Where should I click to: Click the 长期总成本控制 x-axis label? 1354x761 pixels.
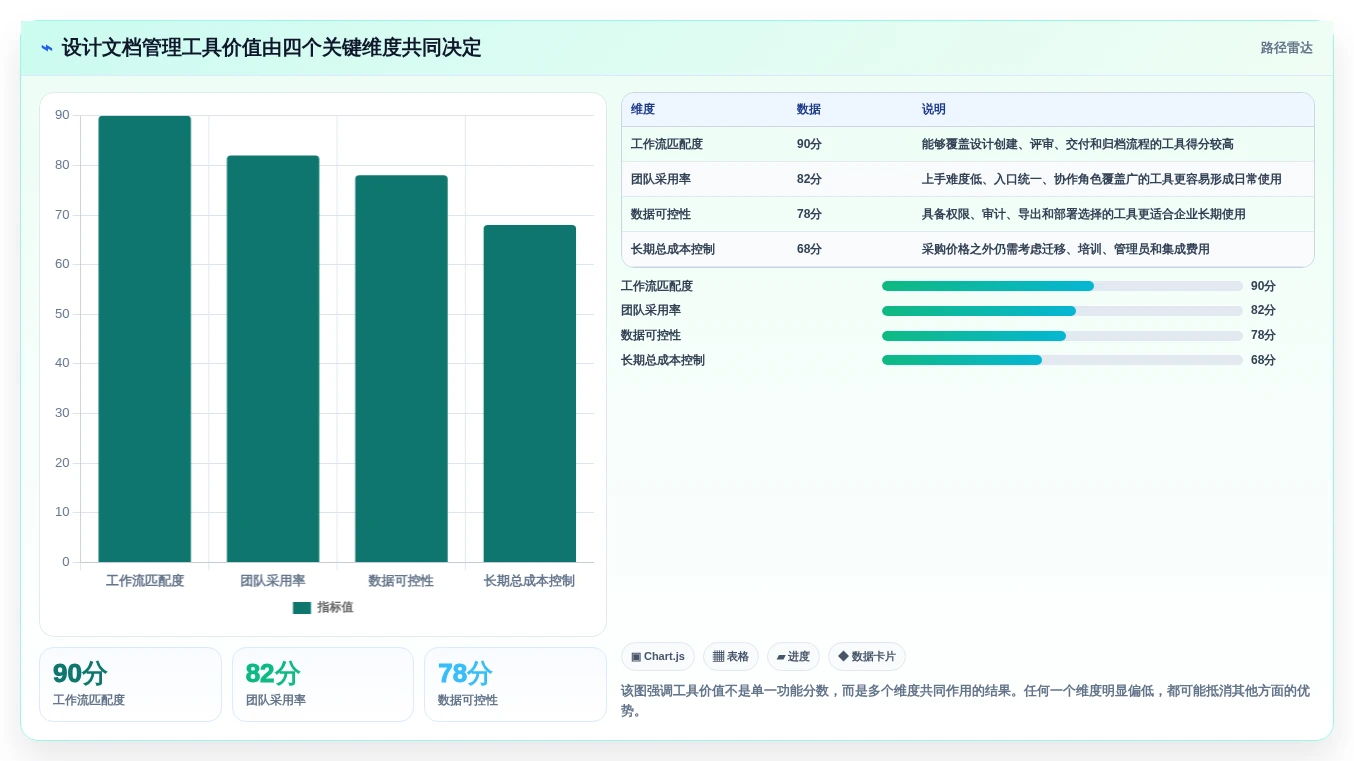pyautogui.click(x=529, y=581)
